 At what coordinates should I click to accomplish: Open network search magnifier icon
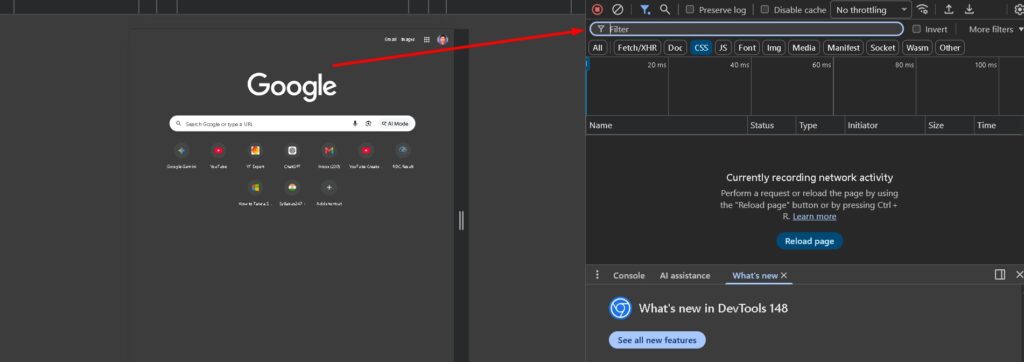(x=665, y=10)
